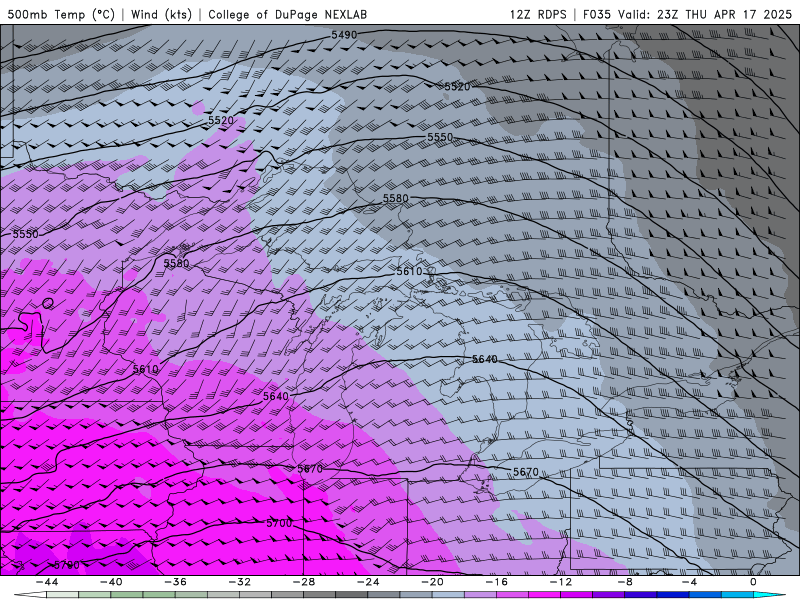Click the -36 colorbar tick label
The image size is (800, 600).
[x=176, y=582]
